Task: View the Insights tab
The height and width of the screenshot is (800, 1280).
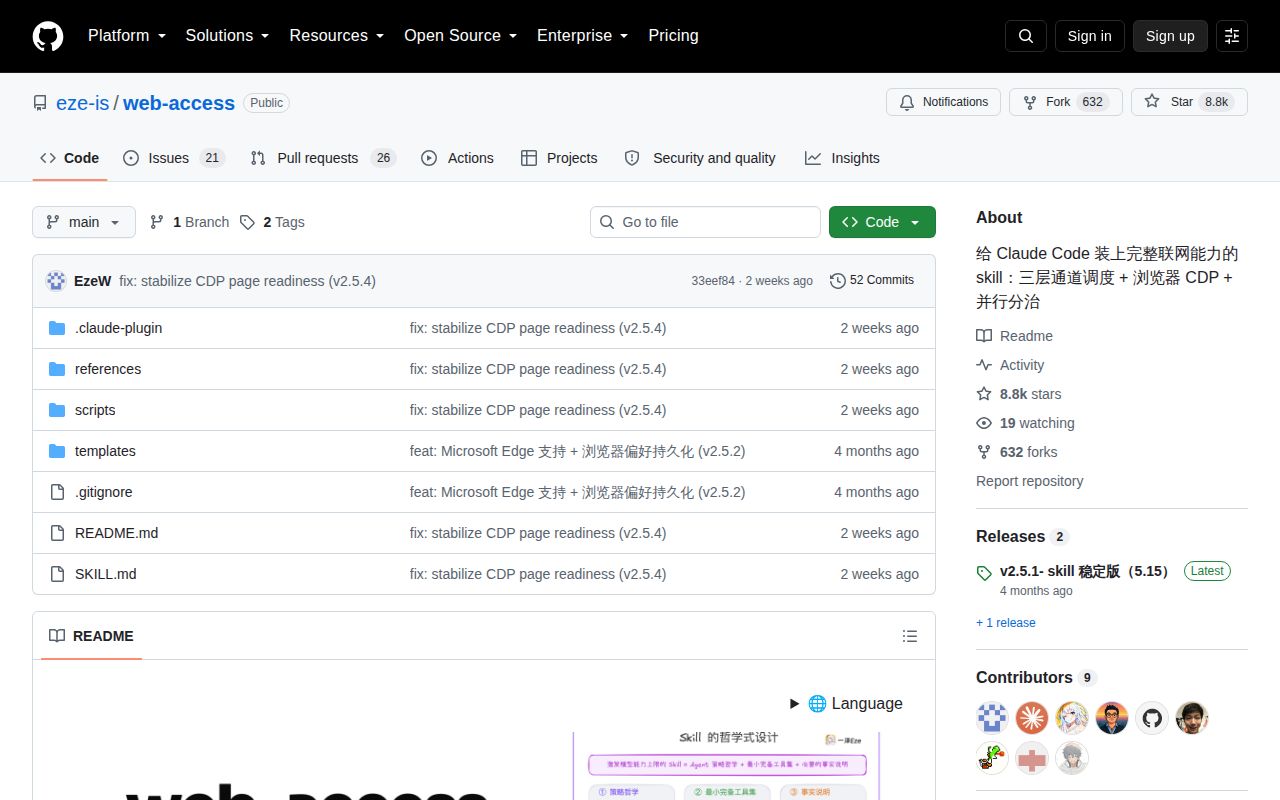Action: pyautogui.click(x=842, y=158)
